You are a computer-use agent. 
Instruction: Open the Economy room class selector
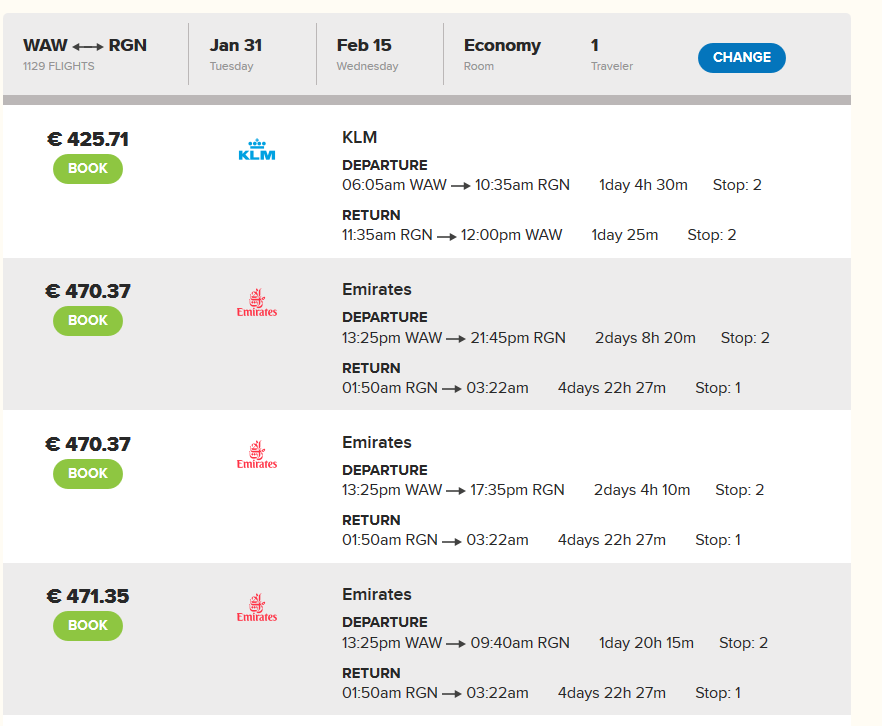click(502, 54)
